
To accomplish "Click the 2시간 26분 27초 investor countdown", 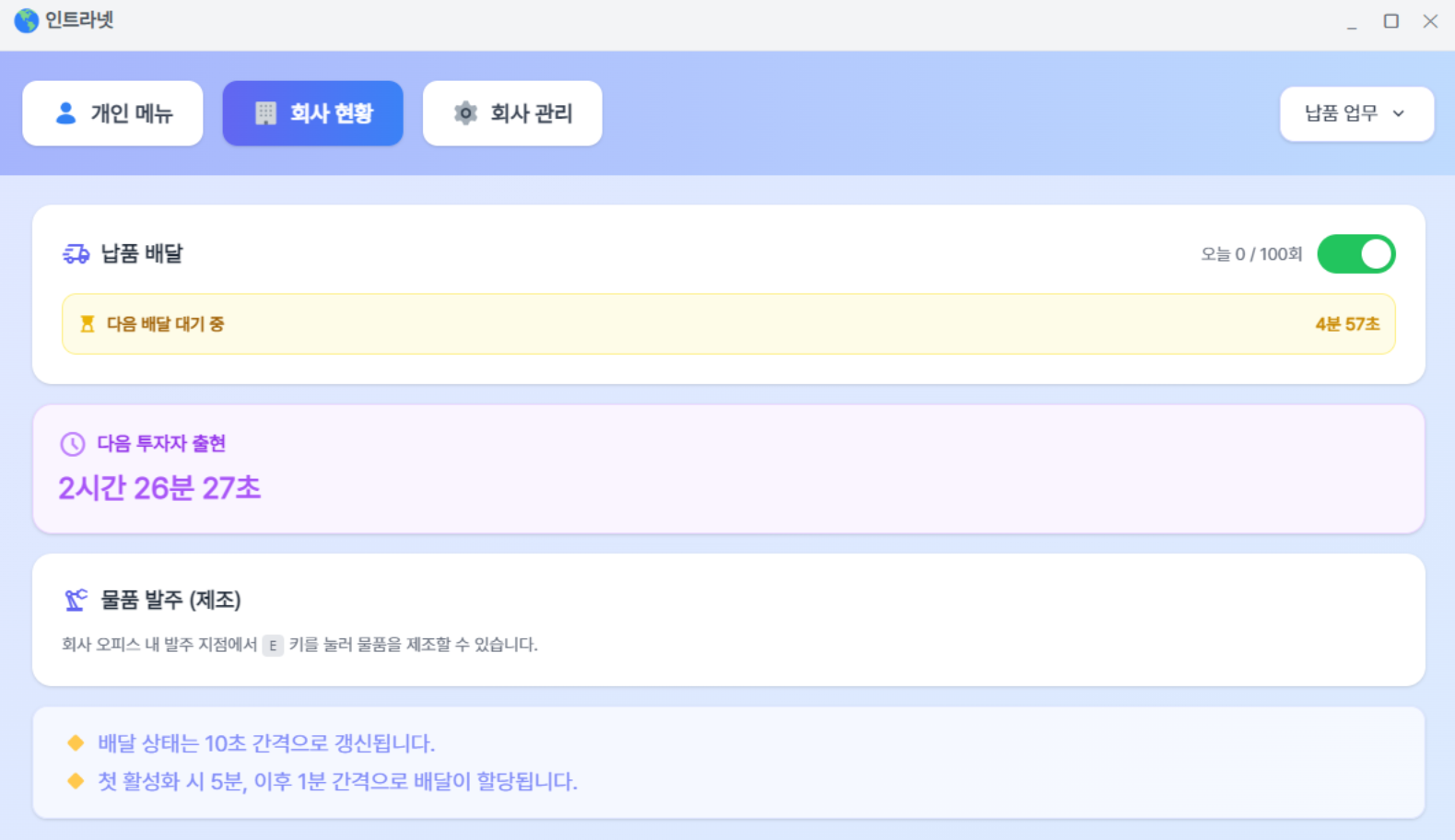I will click(x=159, y=488).
